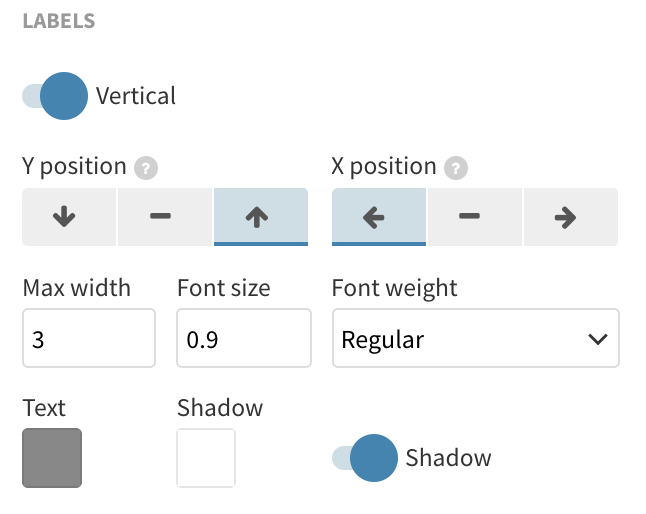Click the Shadow toggle label text
The height and width of the screenshot is (514, 646).
pos(448,458)
